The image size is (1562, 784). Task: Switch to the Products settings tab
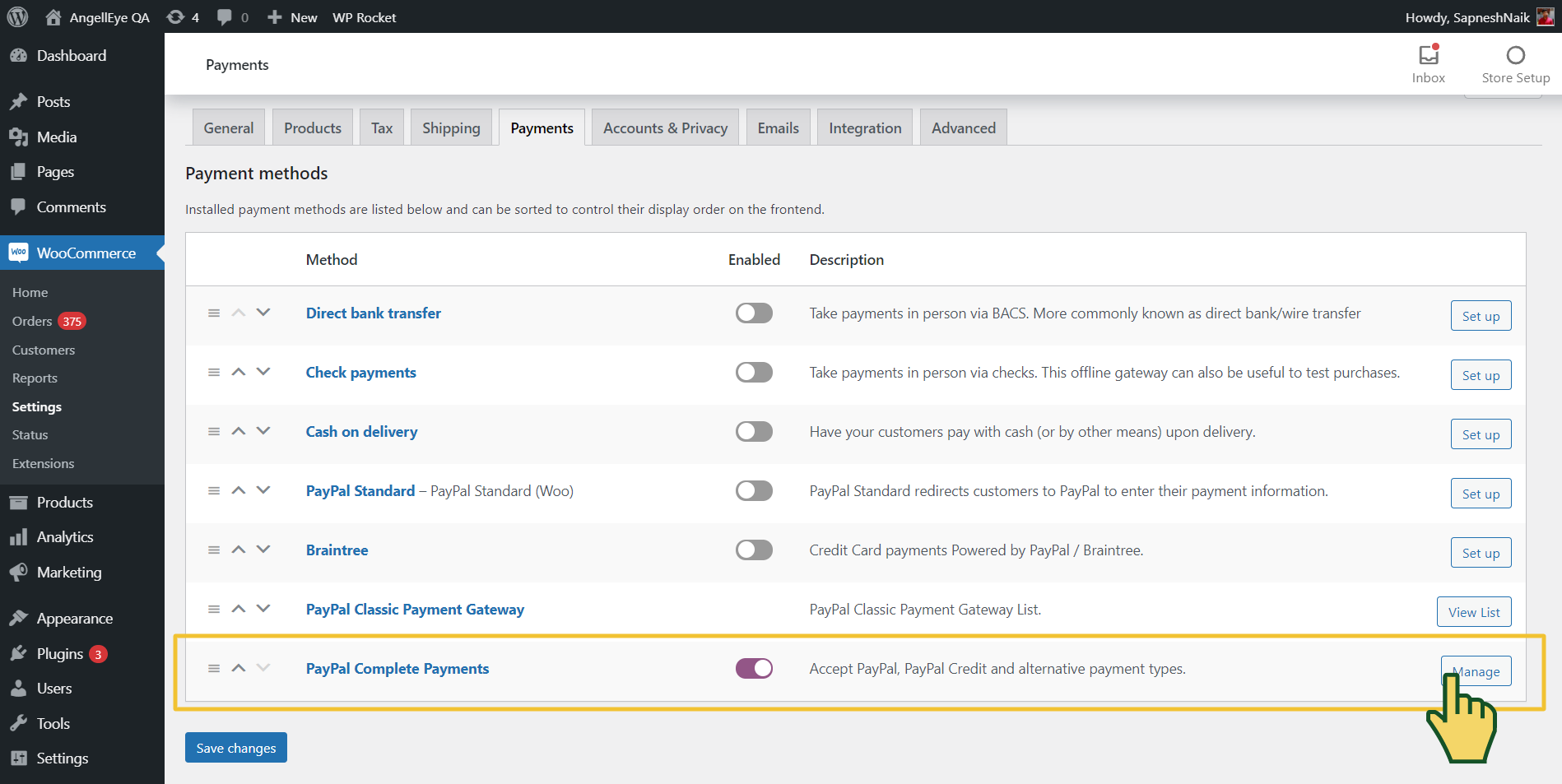(x=313, y=128)
